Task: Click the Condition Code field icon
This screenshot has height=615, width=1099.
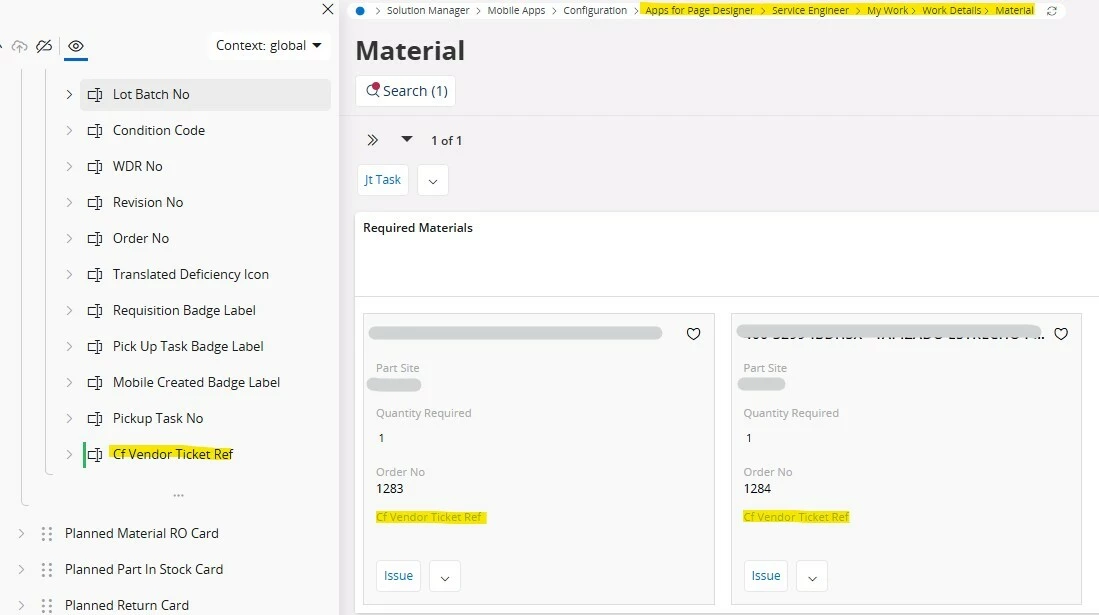Action: coord(95,130)
